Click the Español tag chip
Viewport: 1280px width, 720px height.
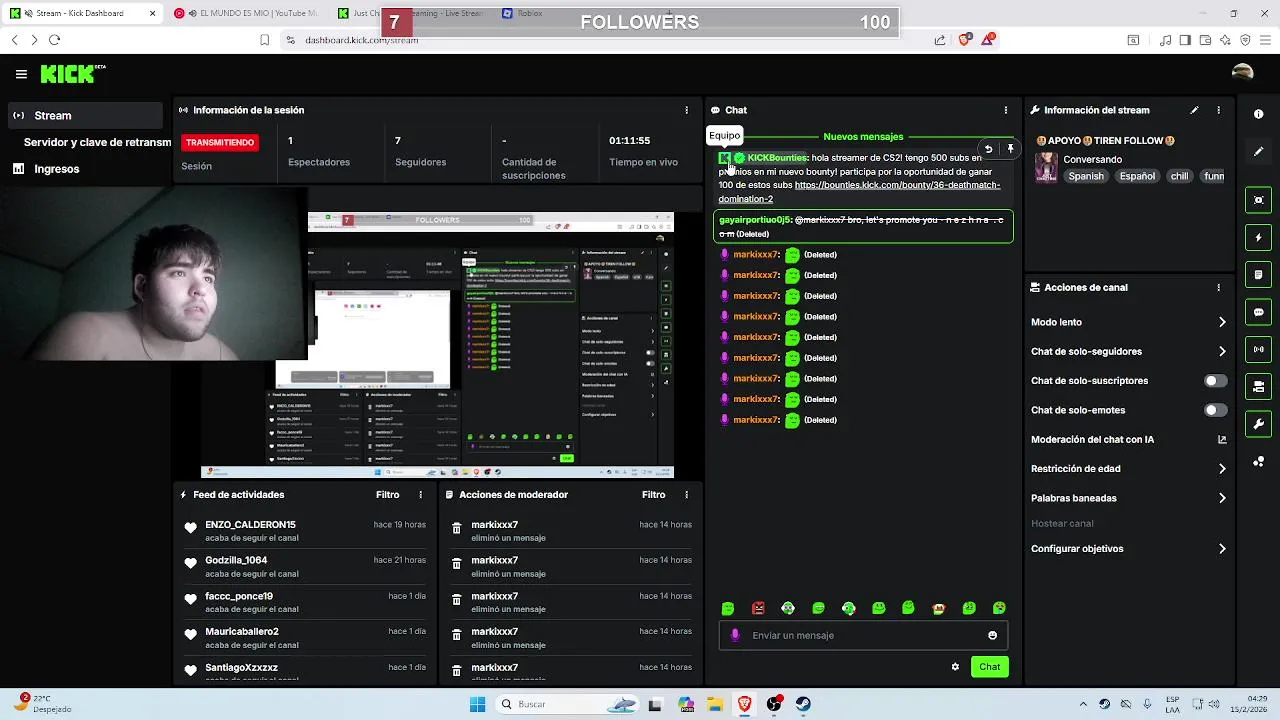tap(1137, 176)
